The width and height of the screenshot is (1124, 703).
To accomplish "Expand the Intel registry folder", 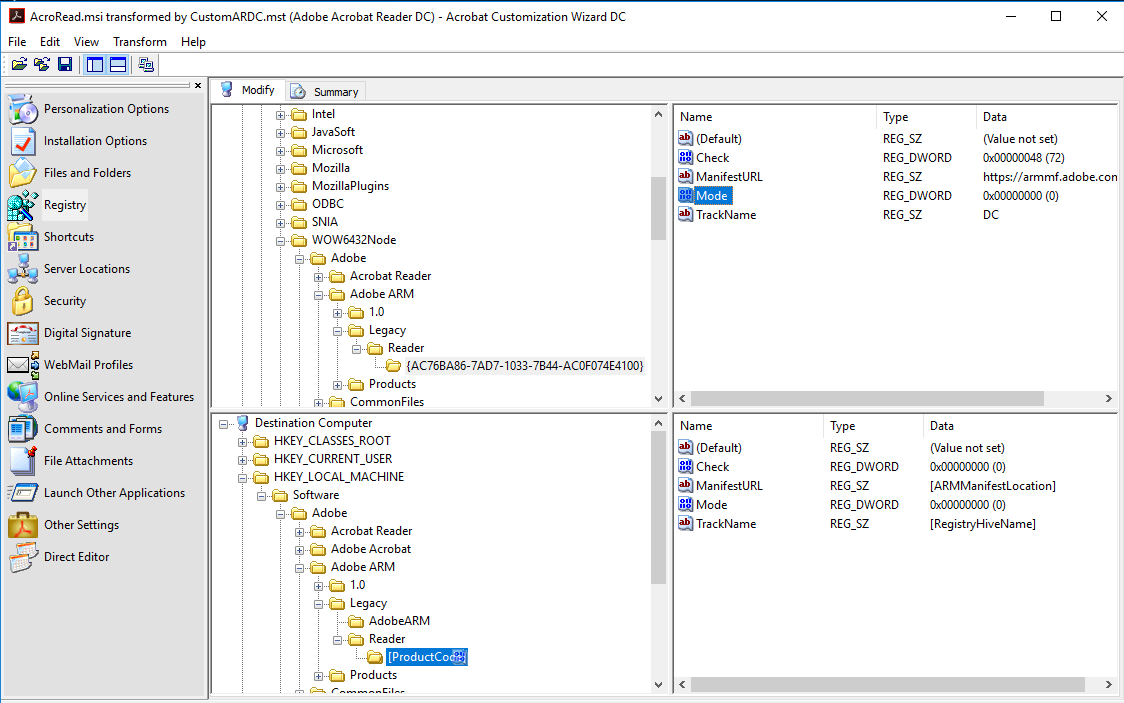I will tap(281, 114).
